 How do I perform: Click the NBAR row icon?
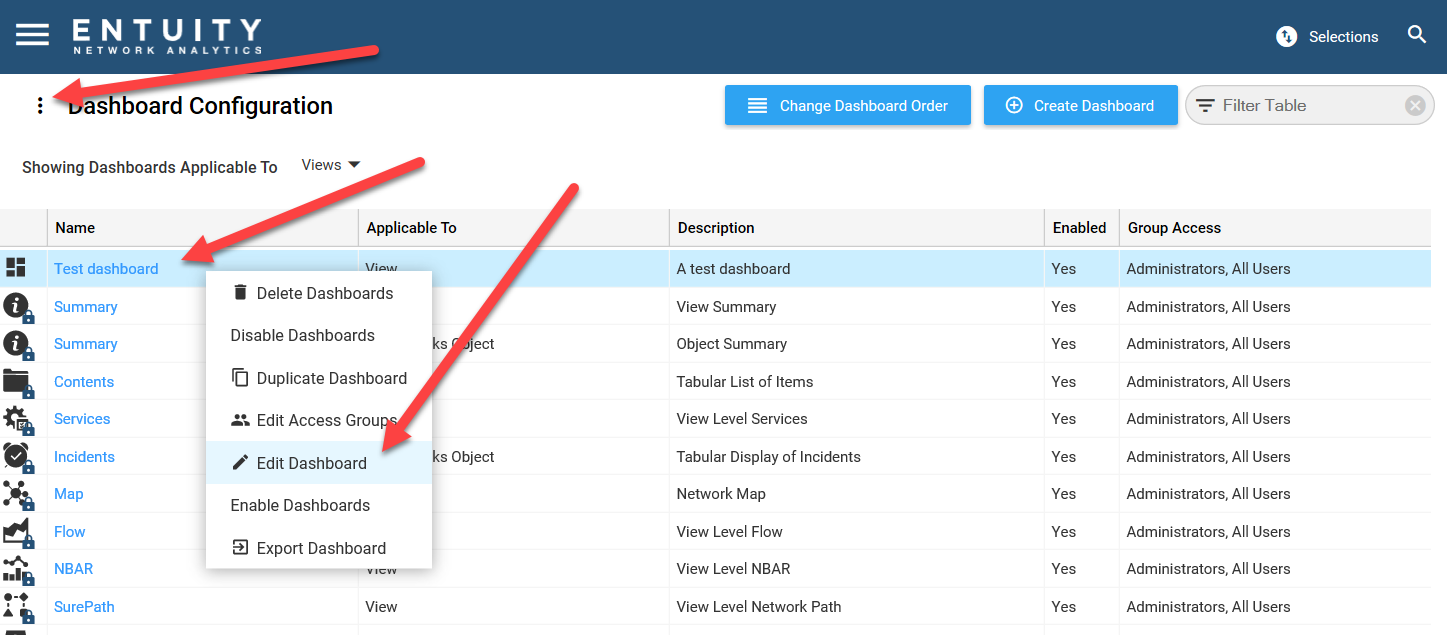pos(18,569)
